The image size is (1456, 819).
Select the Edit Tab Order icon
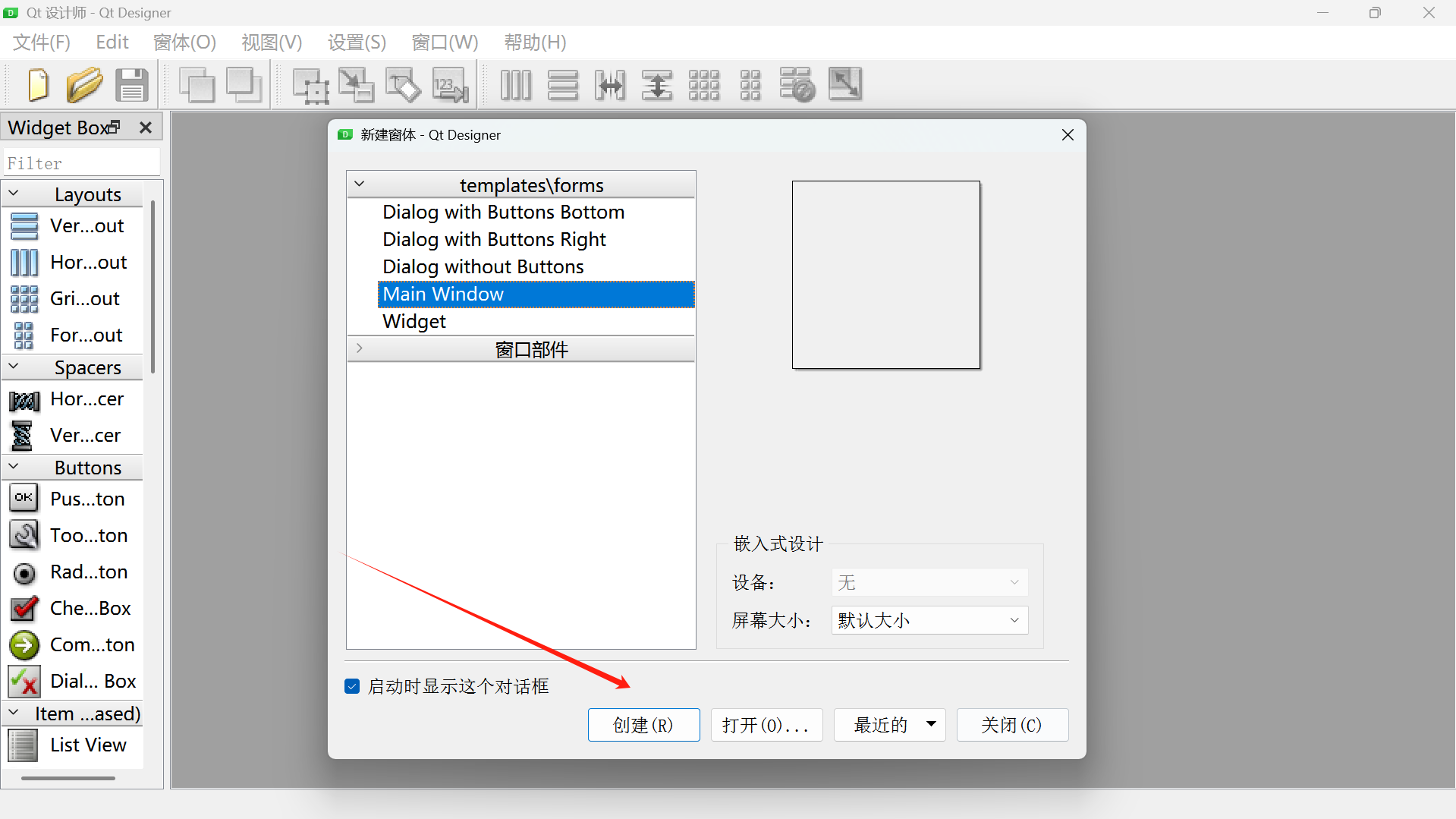point(451,84)
